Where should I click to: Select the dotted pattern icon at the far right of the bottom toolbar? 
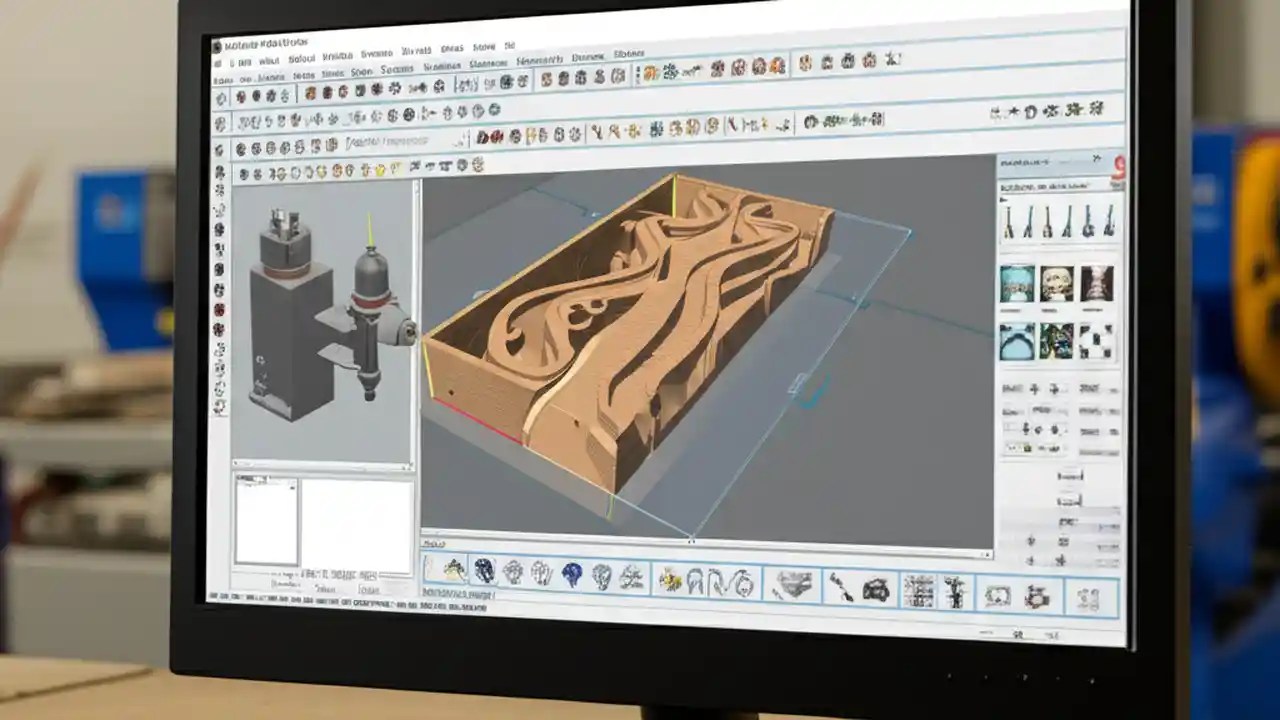pos(1086,595)
